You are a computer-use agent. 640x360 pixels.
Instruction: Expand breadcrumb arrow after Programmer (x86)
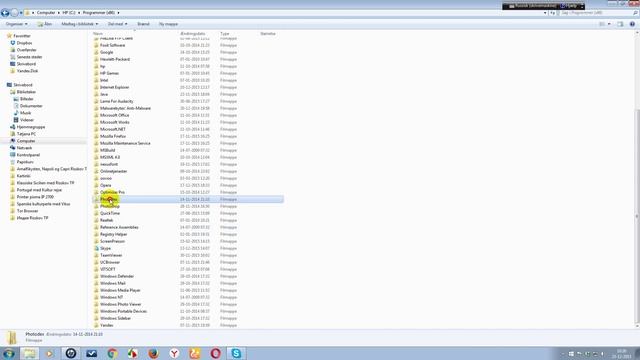(118, 13)
